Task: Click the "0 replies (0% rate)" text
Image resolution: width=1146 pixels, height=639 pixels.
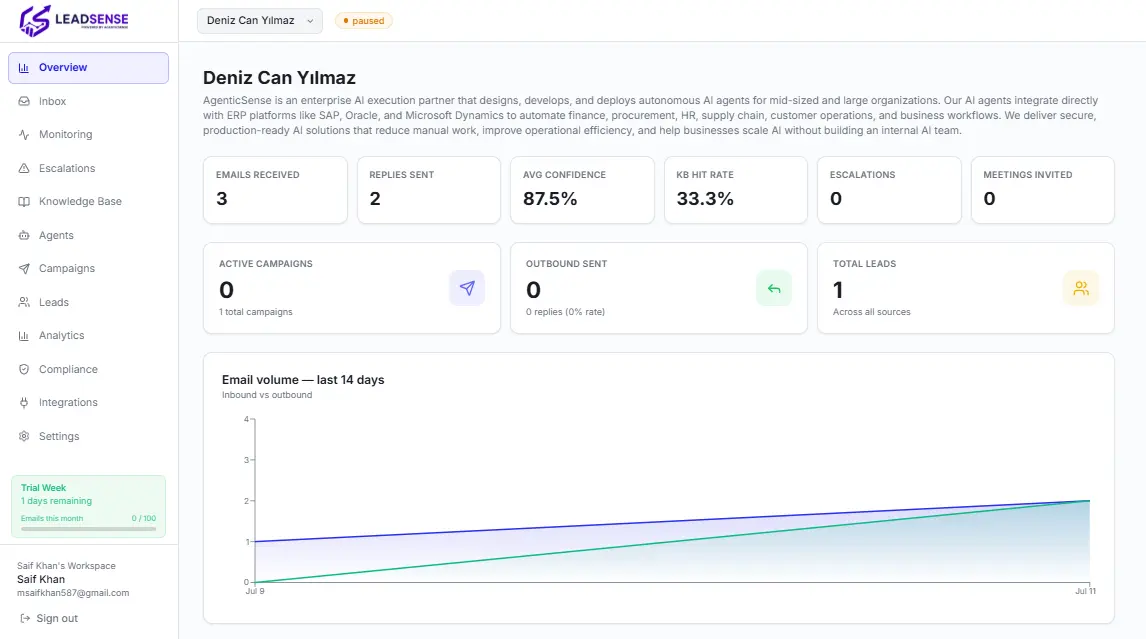Action: 566,311
